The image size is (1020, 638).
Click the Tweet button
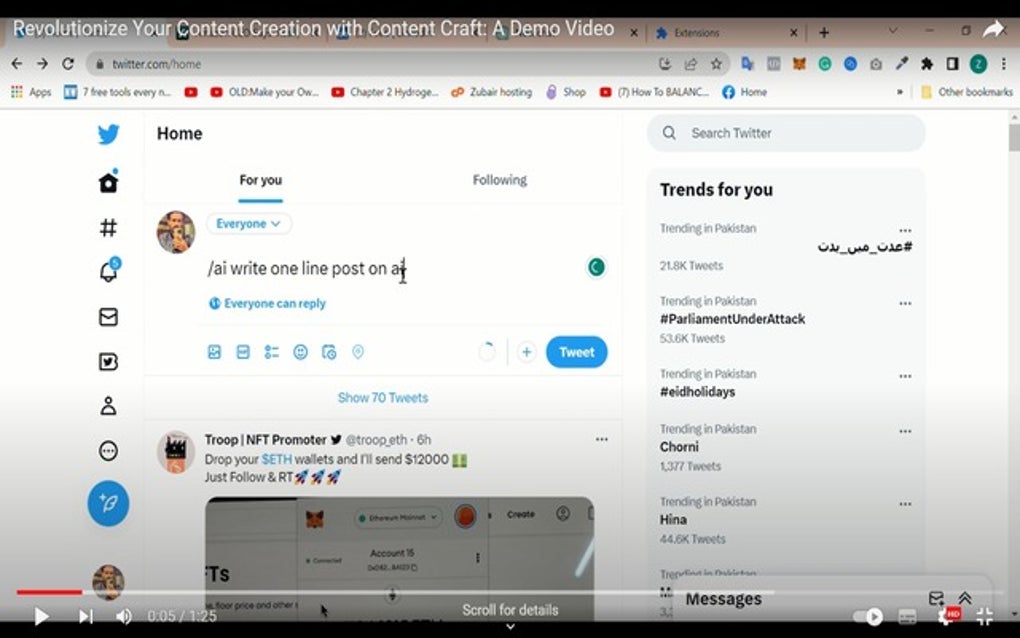point(576,352)
